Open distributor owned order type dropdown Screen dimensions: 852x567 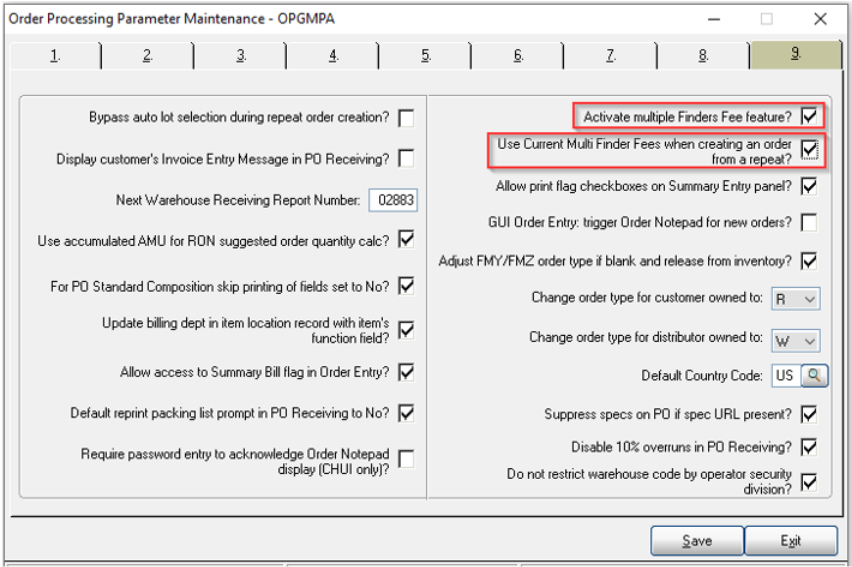(x=796, y=341)
